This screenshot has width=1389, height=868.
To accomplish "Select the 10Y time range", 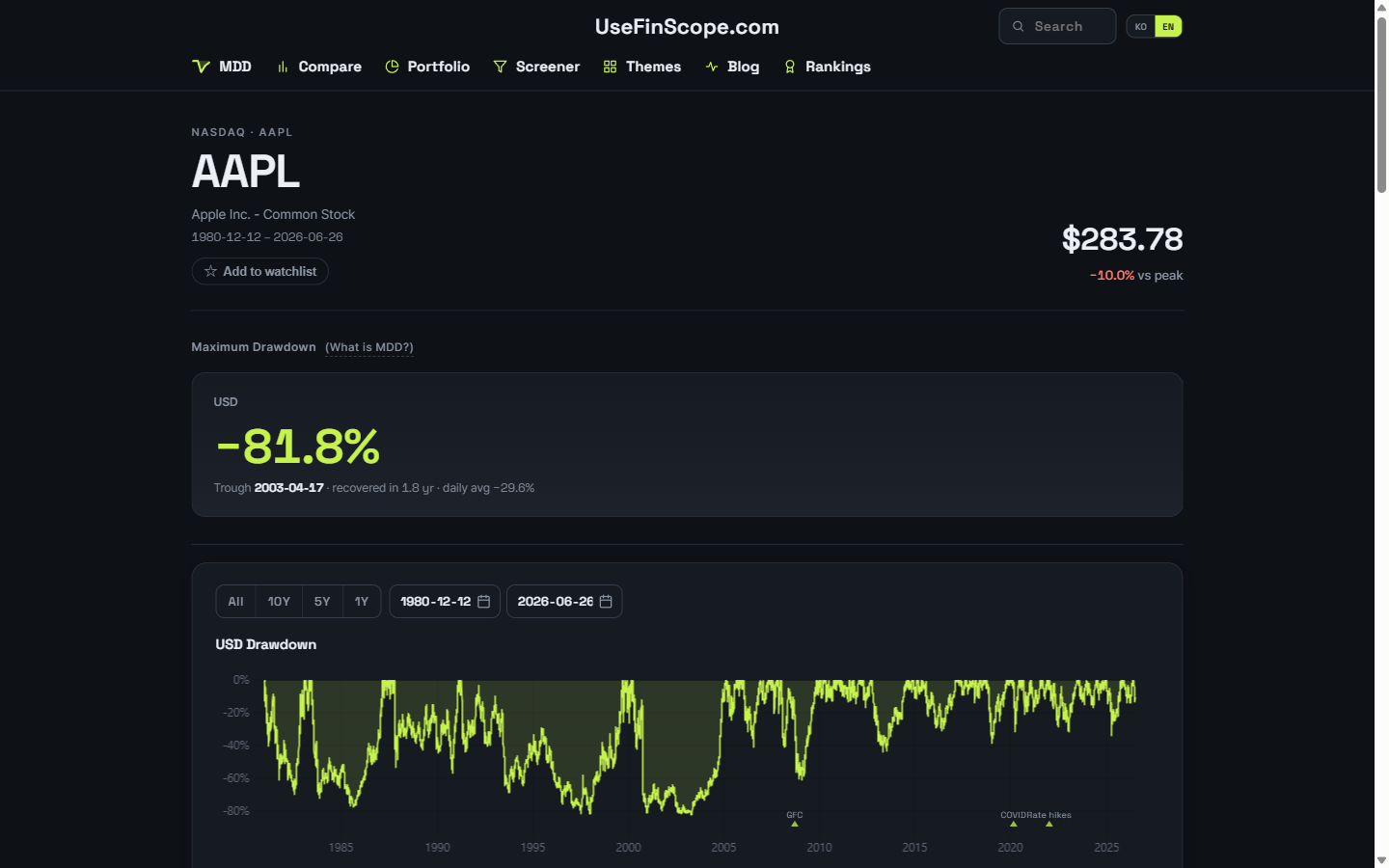I will [x=279, y=601].
